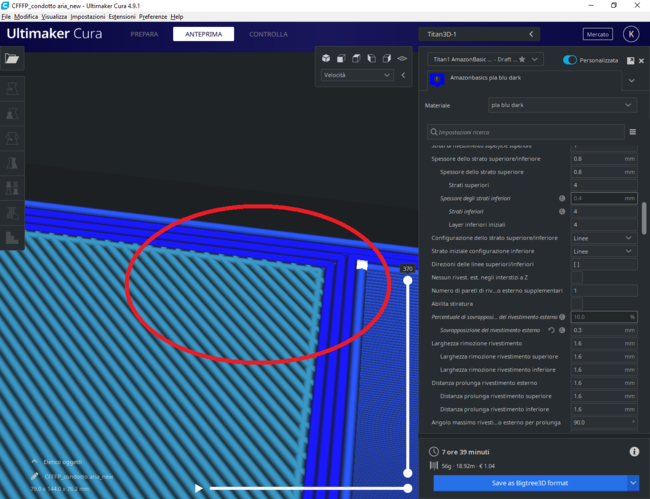Open the Estensioni menu
650x499 pixels.
click(121, 17)
